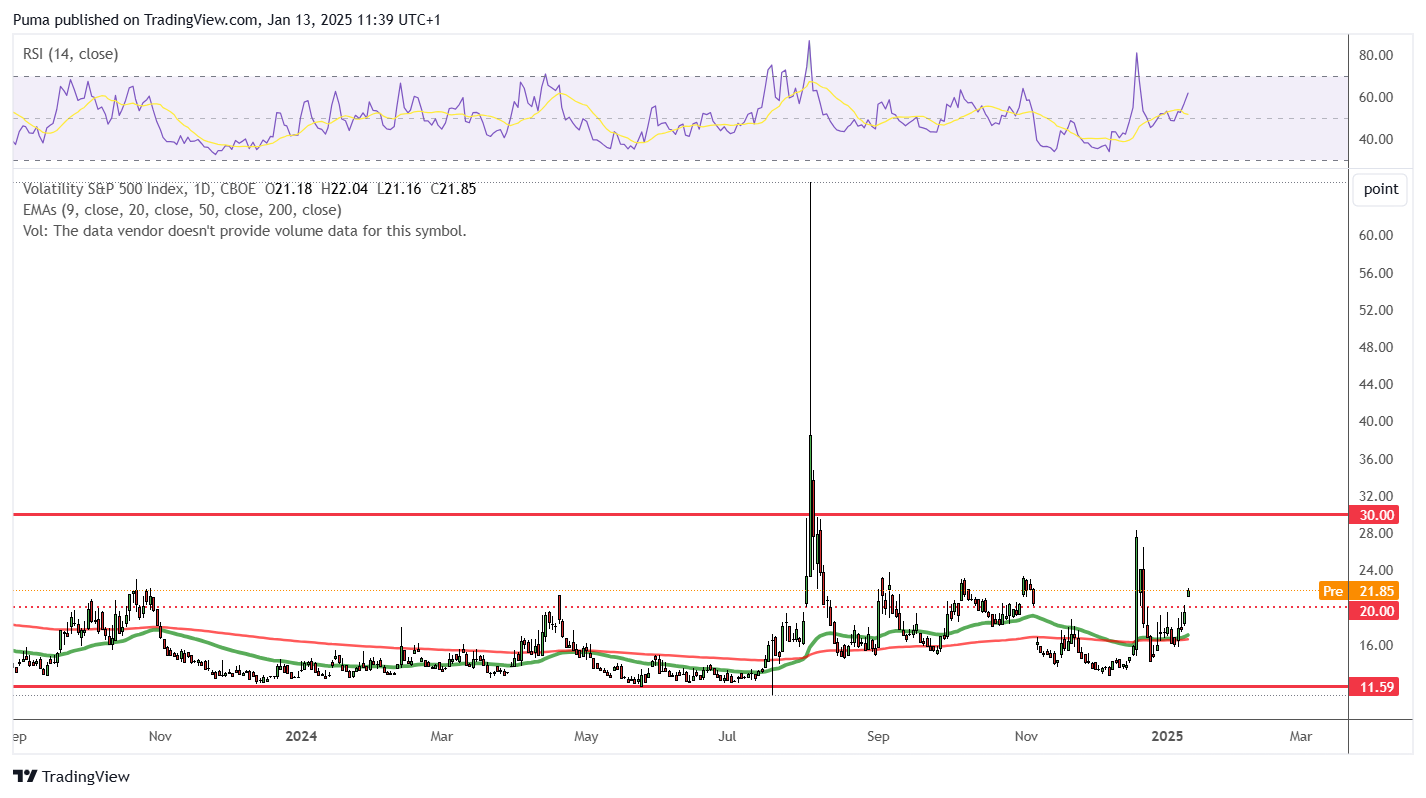The width and height of the screenshot is (1426, 798).
Task: Click the Jul label on the time axis
Action: coord(728,737)
